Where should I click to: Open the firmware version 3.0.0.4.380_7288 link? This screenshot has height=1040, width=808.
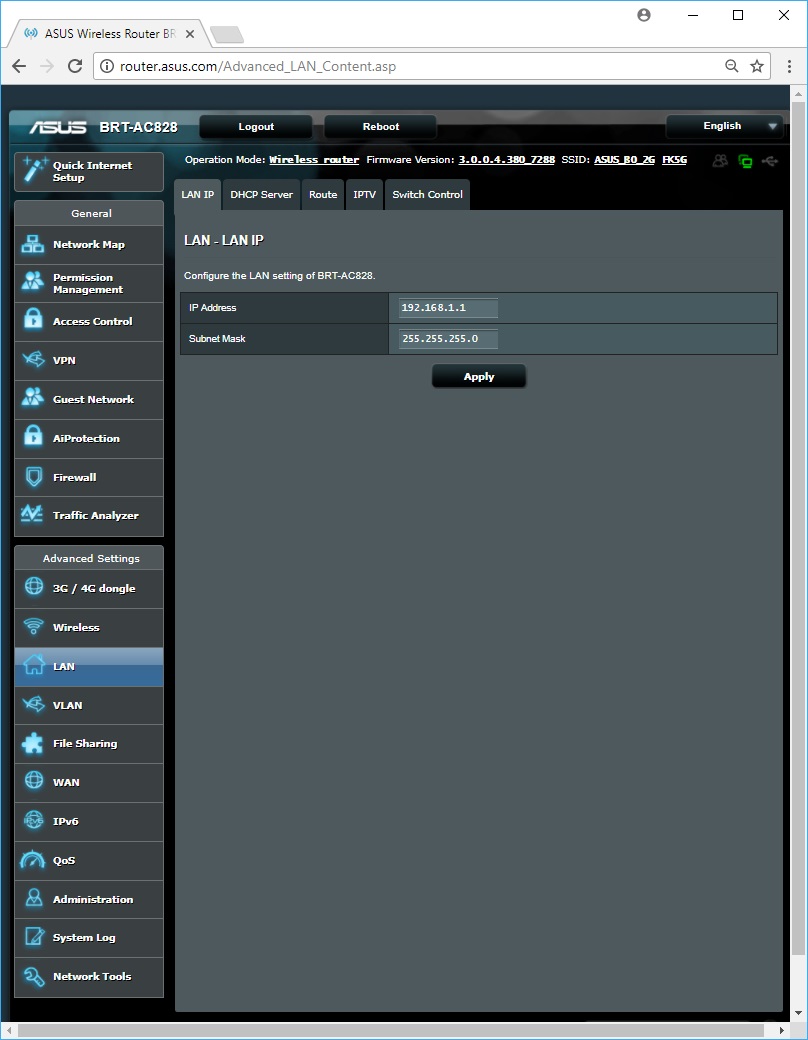pyautogui.click(x=506, y=160)
